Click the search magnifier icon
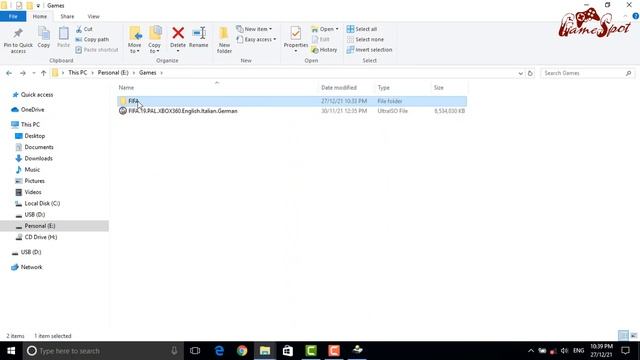 pos(629,73)
